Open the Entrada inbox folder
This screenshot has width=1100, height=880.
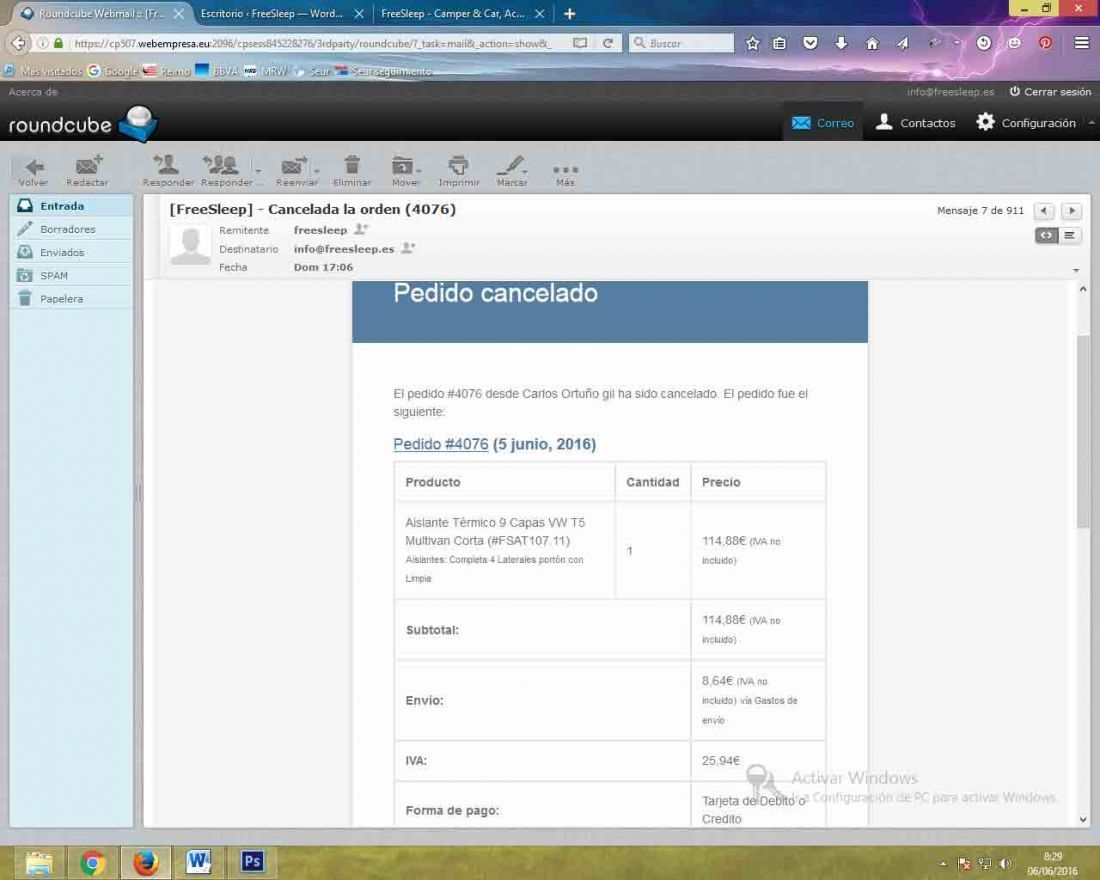(x=71, y=206)
